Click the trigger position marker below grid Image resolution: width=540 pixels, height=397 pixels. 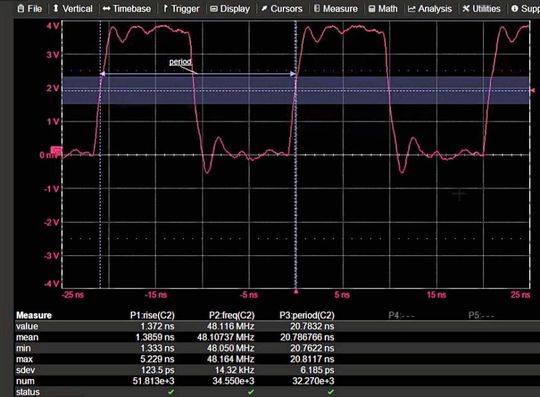coord(295,292)
